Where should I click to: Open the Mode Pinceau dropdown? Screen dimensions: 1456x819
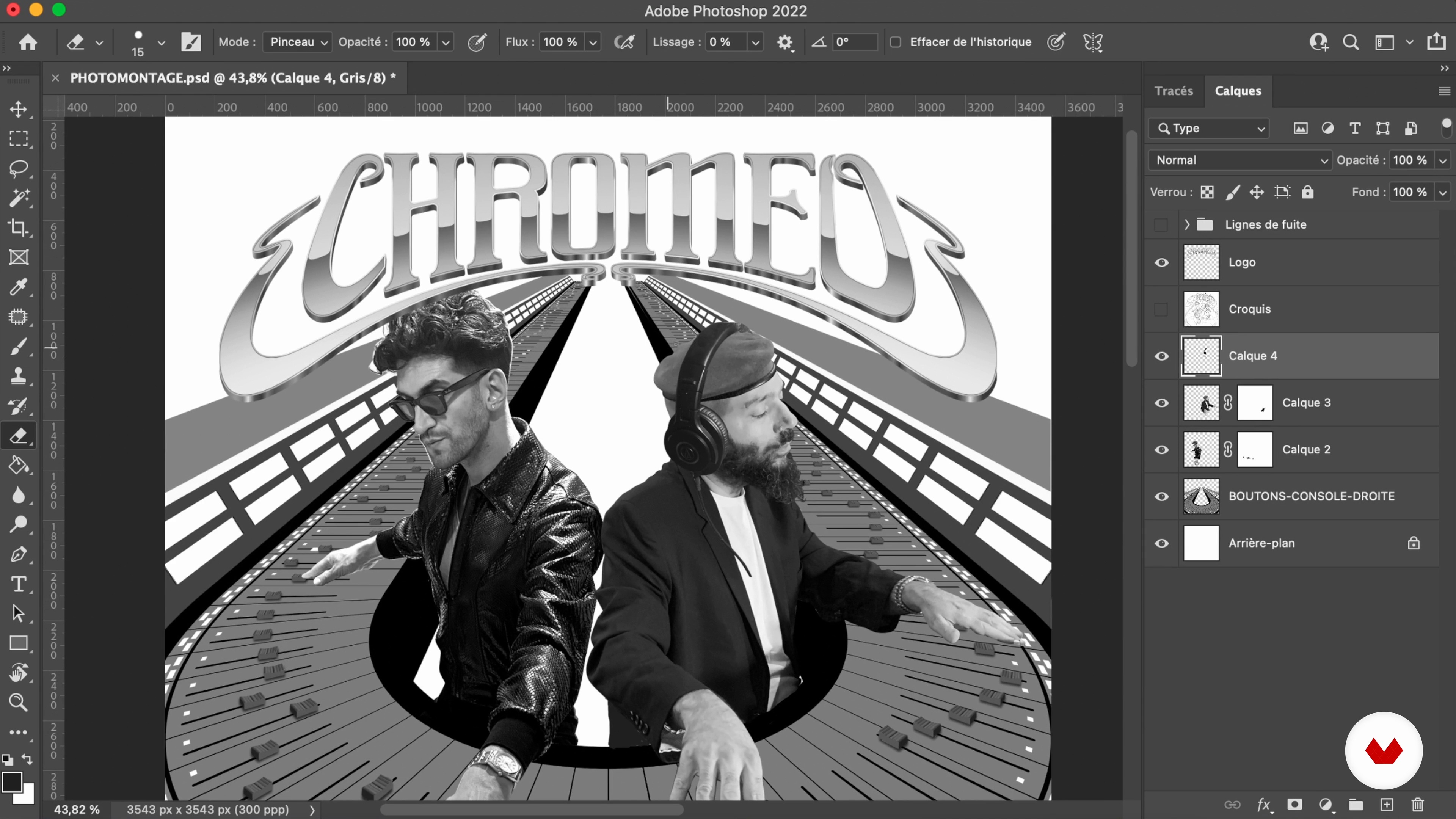pyautogui.click(x=298, y=42)
